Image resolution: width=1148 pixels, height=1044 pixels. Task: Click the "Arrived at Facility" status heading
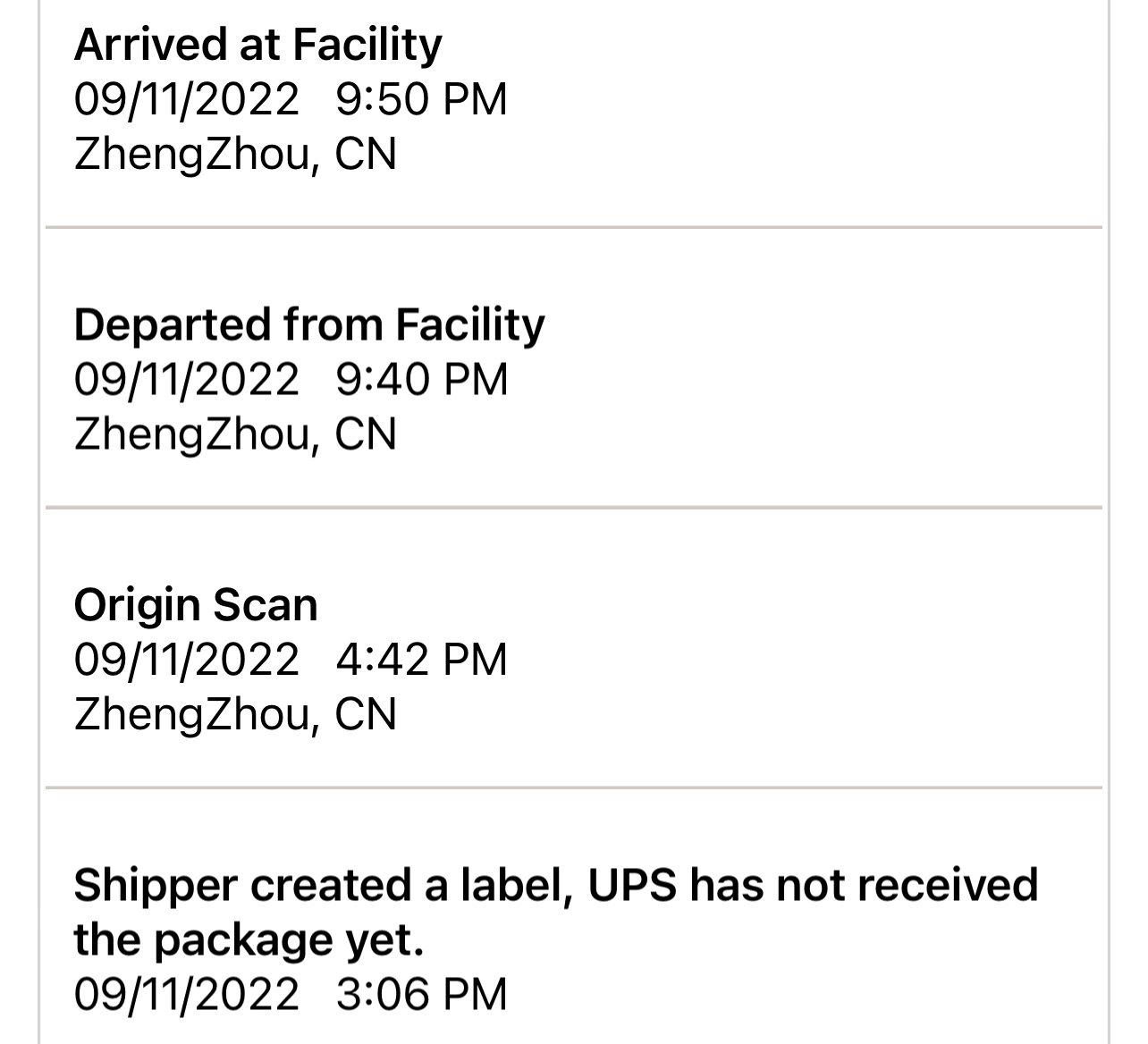click(x=257, y=44)
